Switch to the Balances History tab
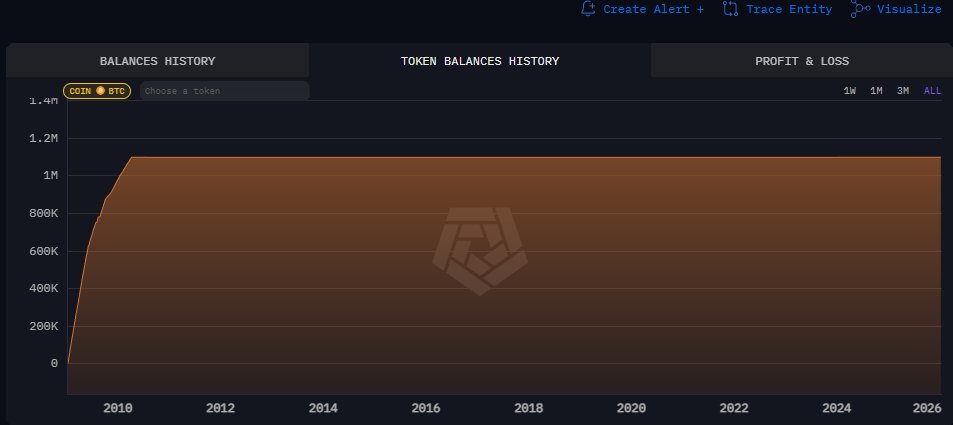Screen dimensions: 953x425 point(157,61)
